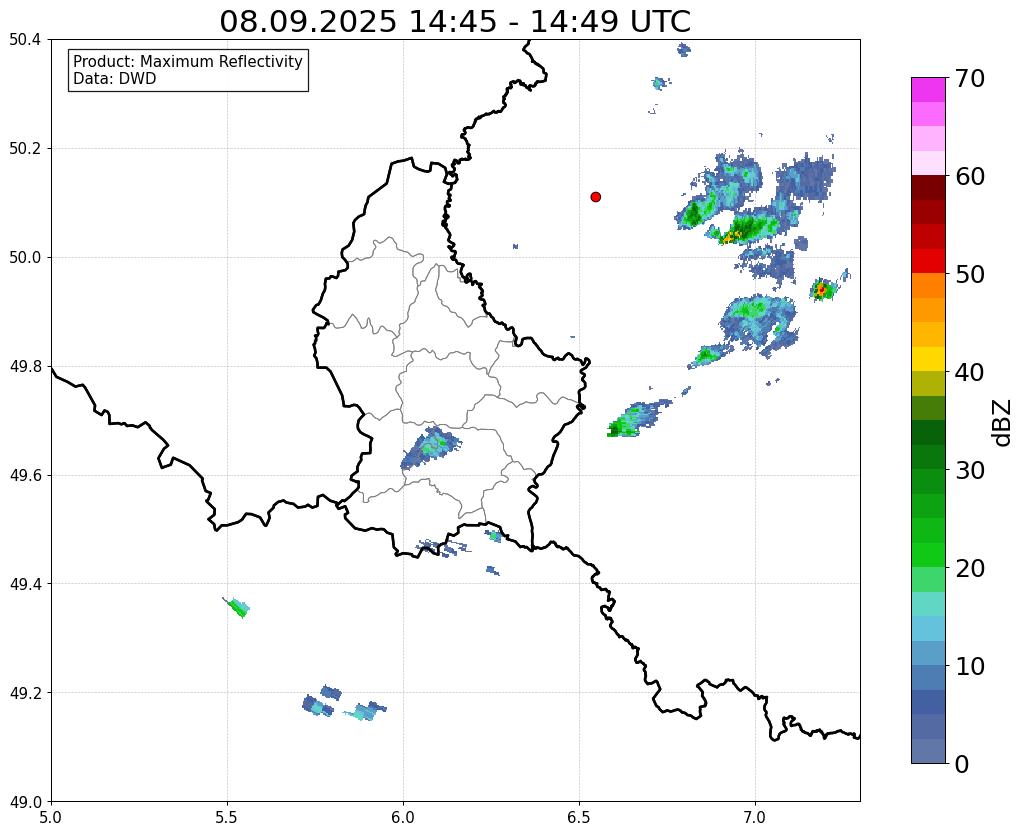Click the 50.2 latitude axis label

pyautogui.click(x=25, y=149)
